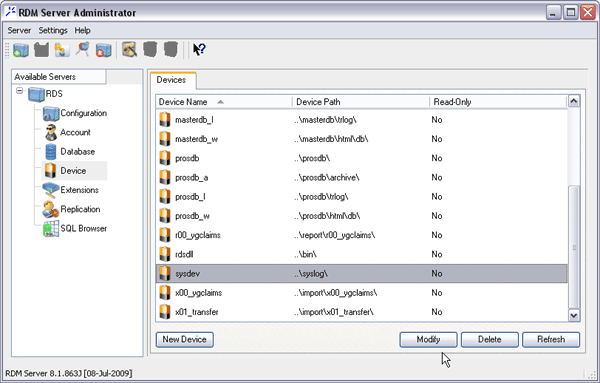This screenshot has height=383, width=600.
Task: Sort by Device Name column header
Action: 224,102
